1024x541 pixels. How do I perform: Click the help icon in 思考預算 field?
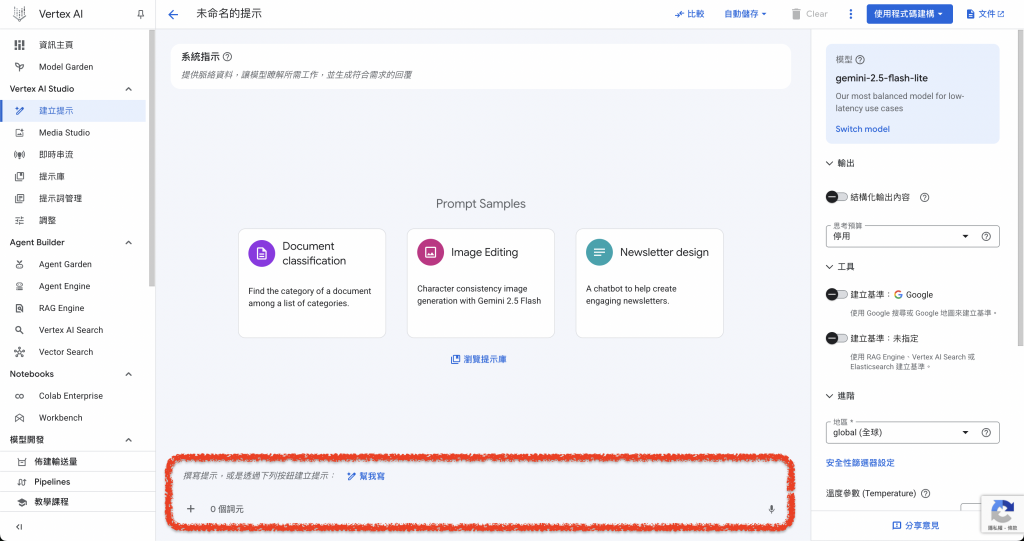(x=986, y=237)
